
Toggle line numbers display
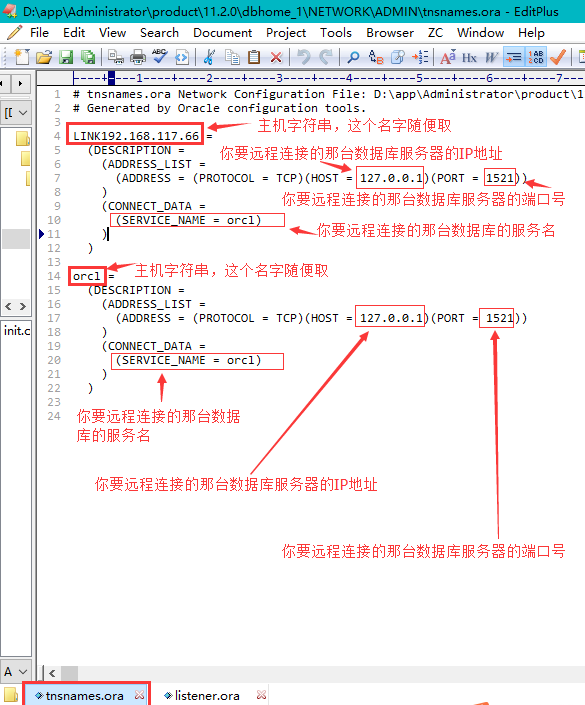[x=536, y=57]
